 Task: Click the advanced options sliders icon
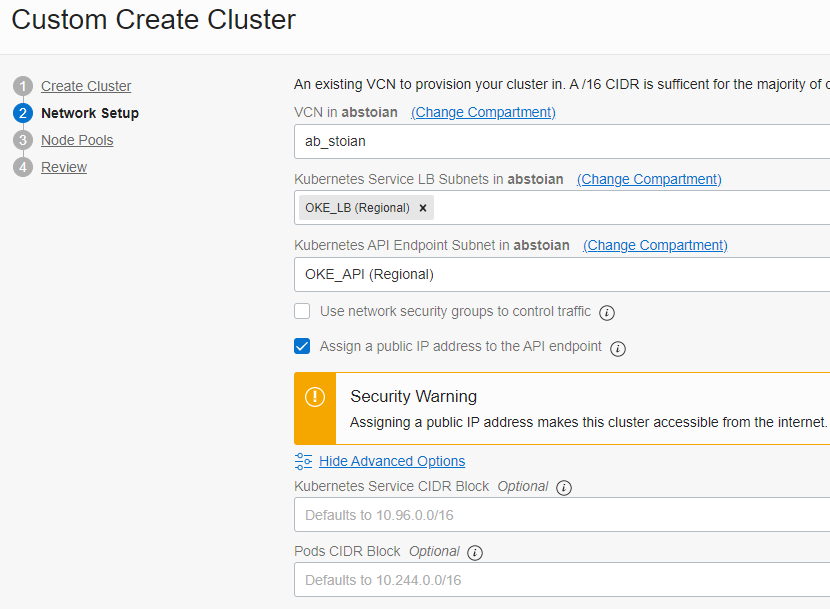(x=304, y=461)
